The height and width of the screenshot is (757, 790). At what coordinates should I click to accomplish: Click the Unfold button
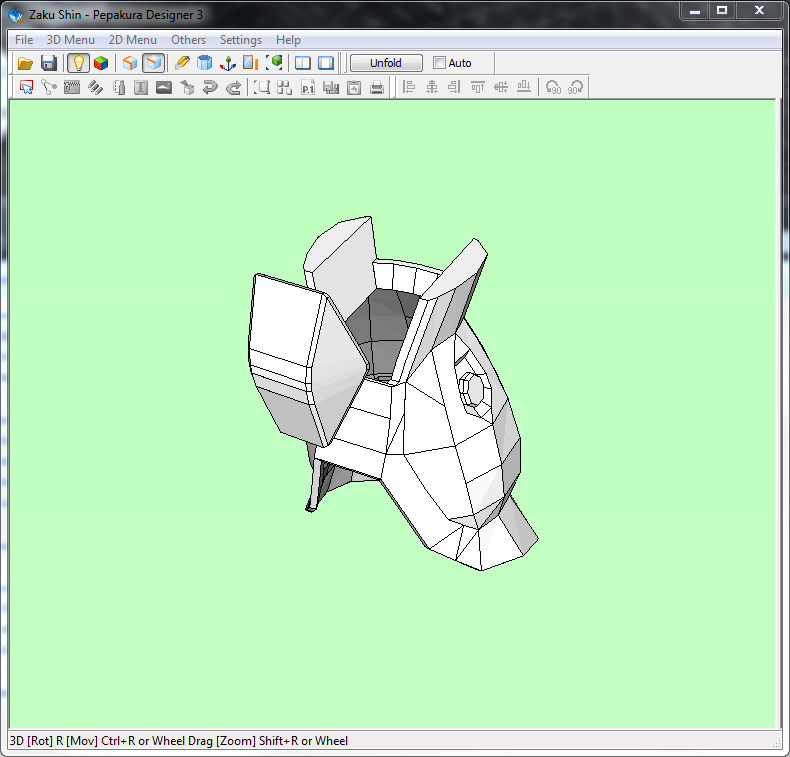pos(386,63)
